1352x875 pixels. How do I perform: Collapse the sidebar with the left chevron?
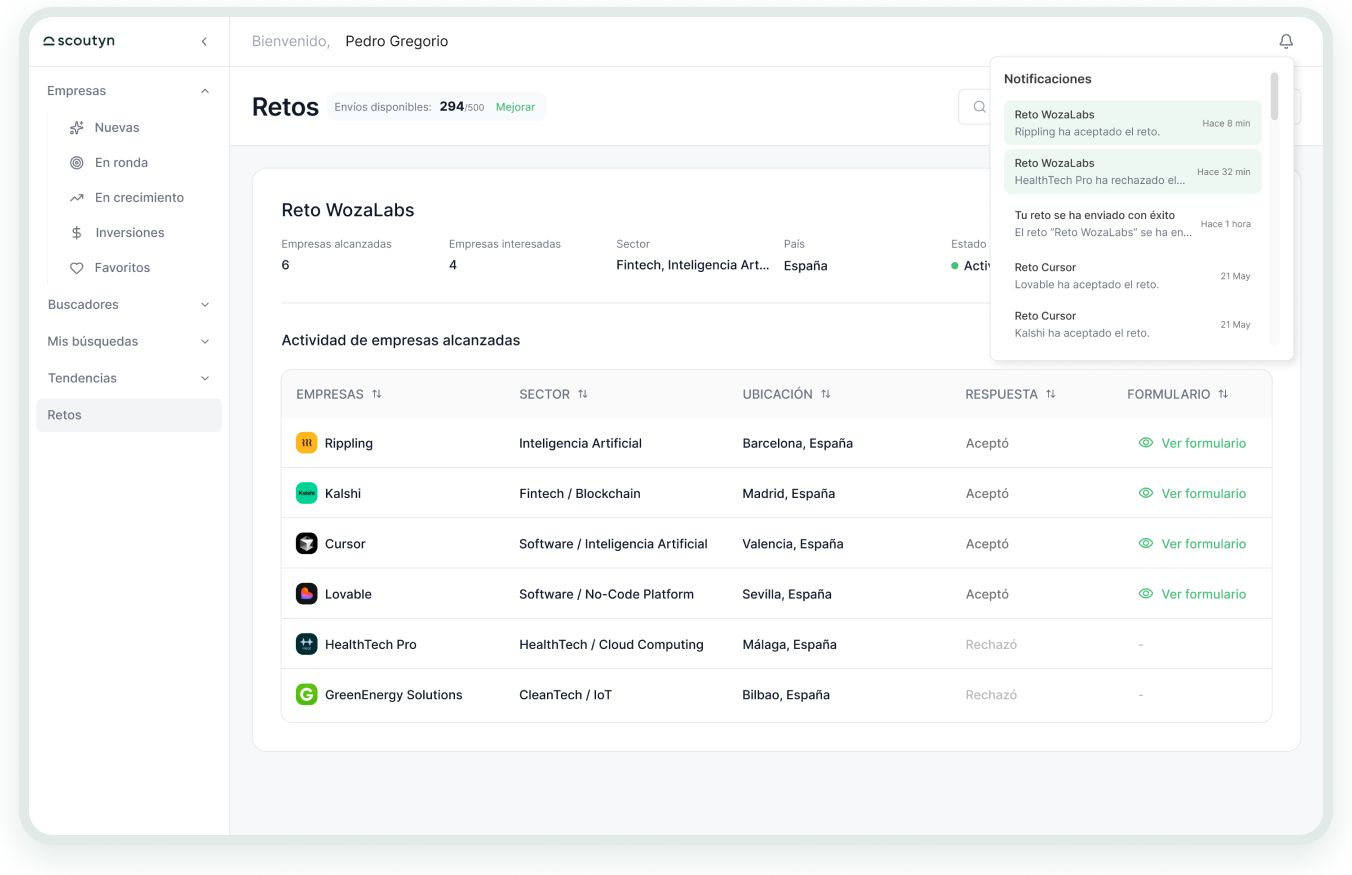[x=204, y=41]
